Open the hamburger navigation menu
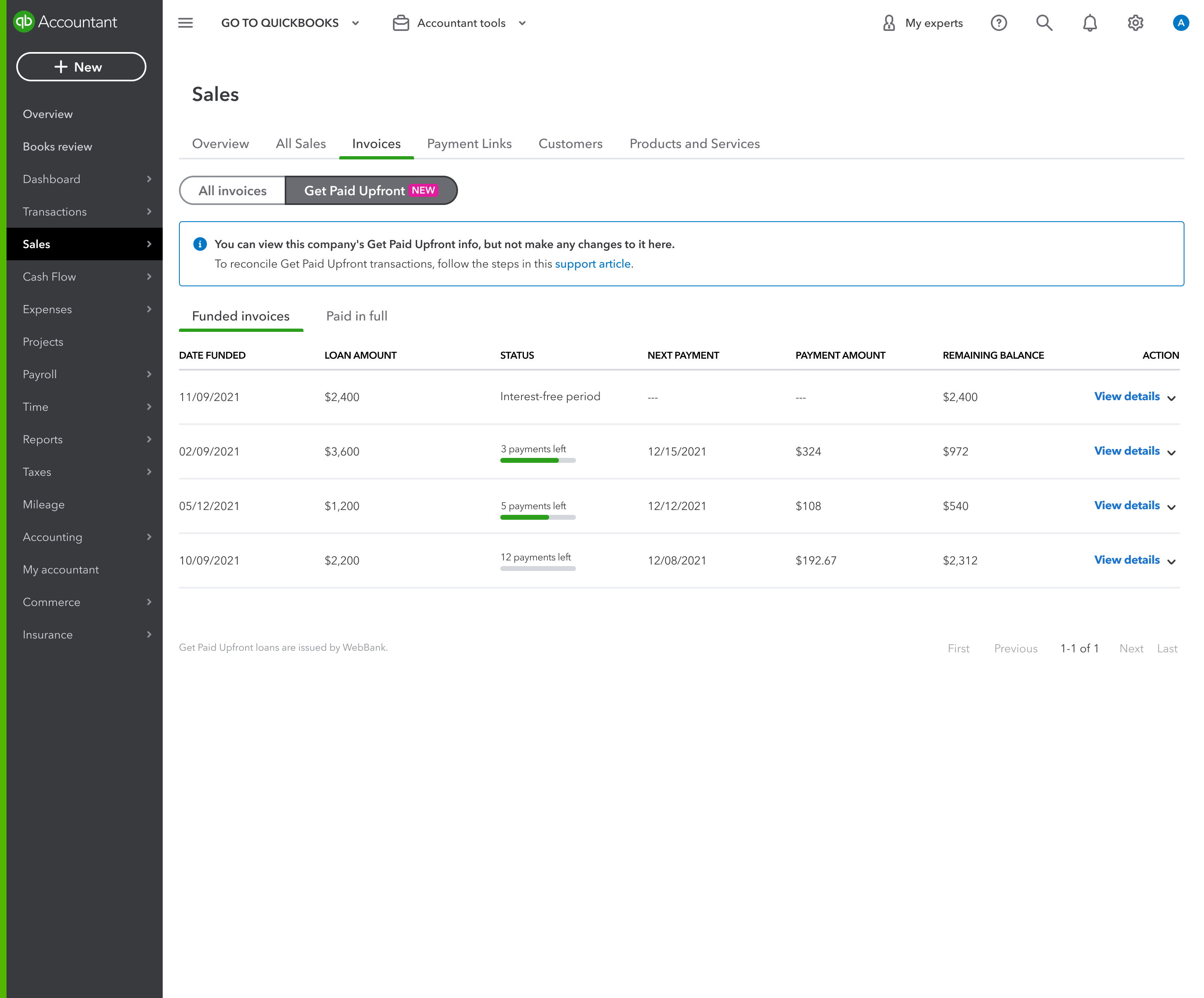This screenshot has width=1204, height=998. click(185, 23)
